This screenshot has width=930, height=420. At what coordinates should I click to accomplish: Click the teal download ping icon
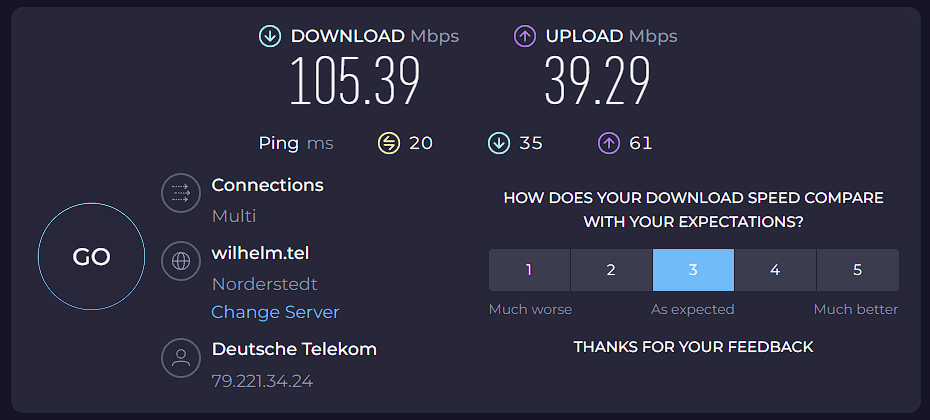[498, 143]
